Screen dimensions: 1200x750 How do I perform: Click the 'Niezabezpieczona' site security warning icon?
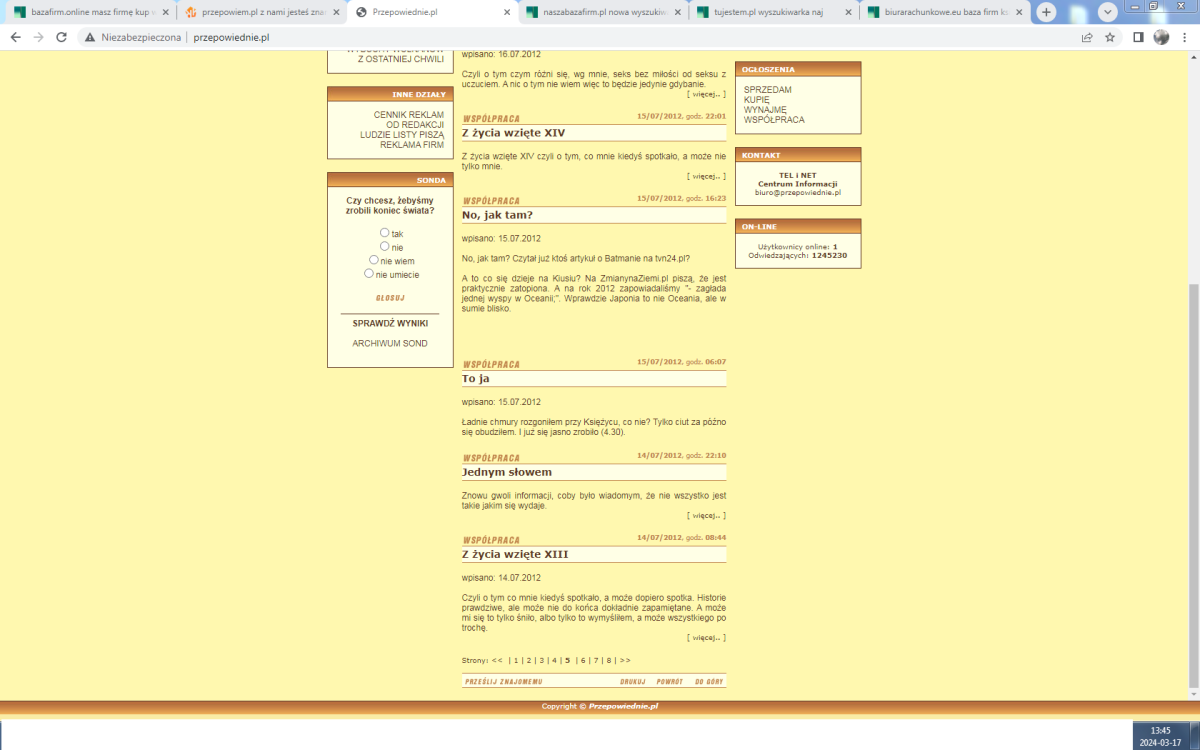[x=90, y=37]
